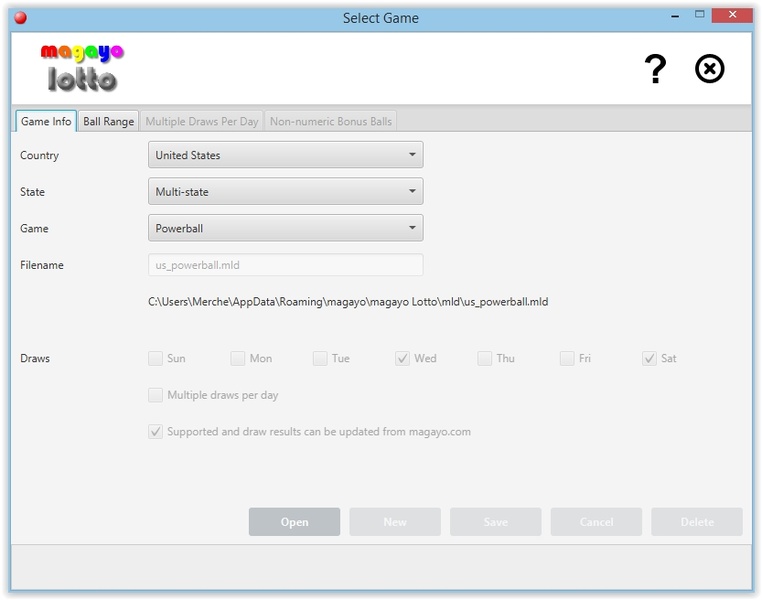Toggle the Sun draw checkbox
The image size is (762, 600).
pyautogui.click(x=156, y=359)
